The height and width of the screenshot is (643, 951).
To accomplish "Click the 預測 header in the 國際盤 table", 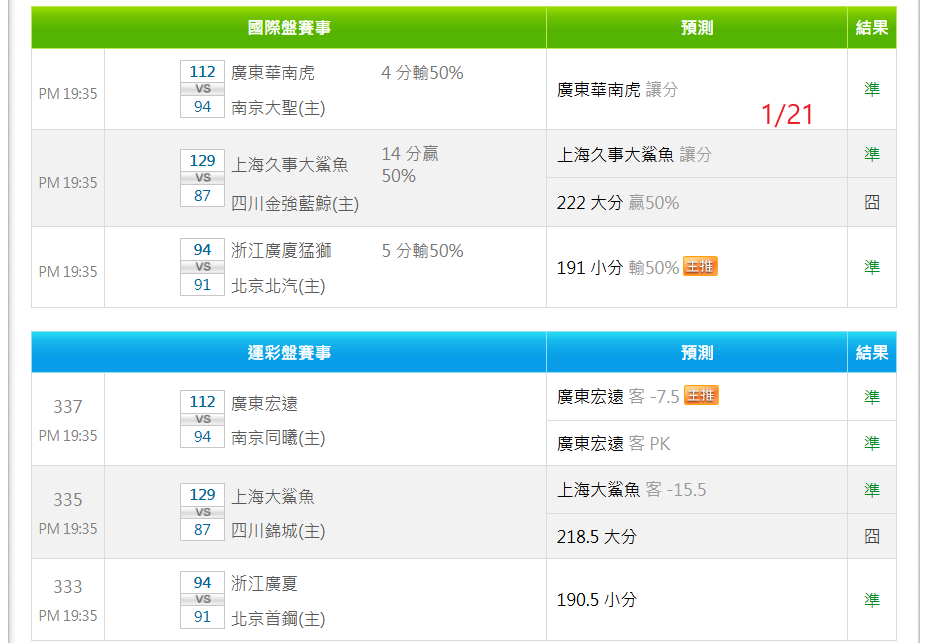I will pyautogui.click(x=697, y=27).
